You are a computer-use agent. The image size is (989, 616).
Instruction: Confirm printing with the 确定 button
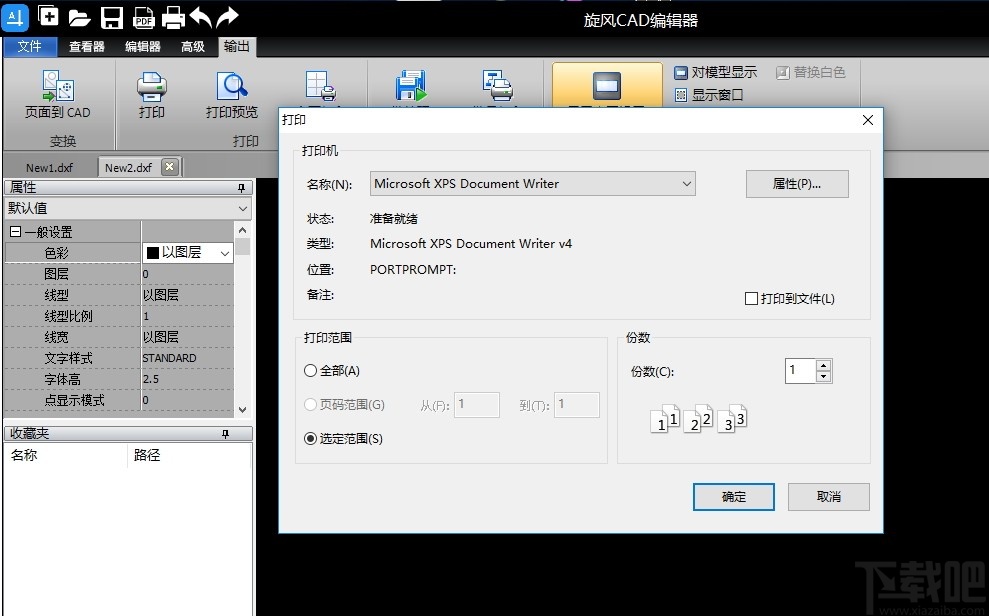pyautogui.click(x=733, y=497)
